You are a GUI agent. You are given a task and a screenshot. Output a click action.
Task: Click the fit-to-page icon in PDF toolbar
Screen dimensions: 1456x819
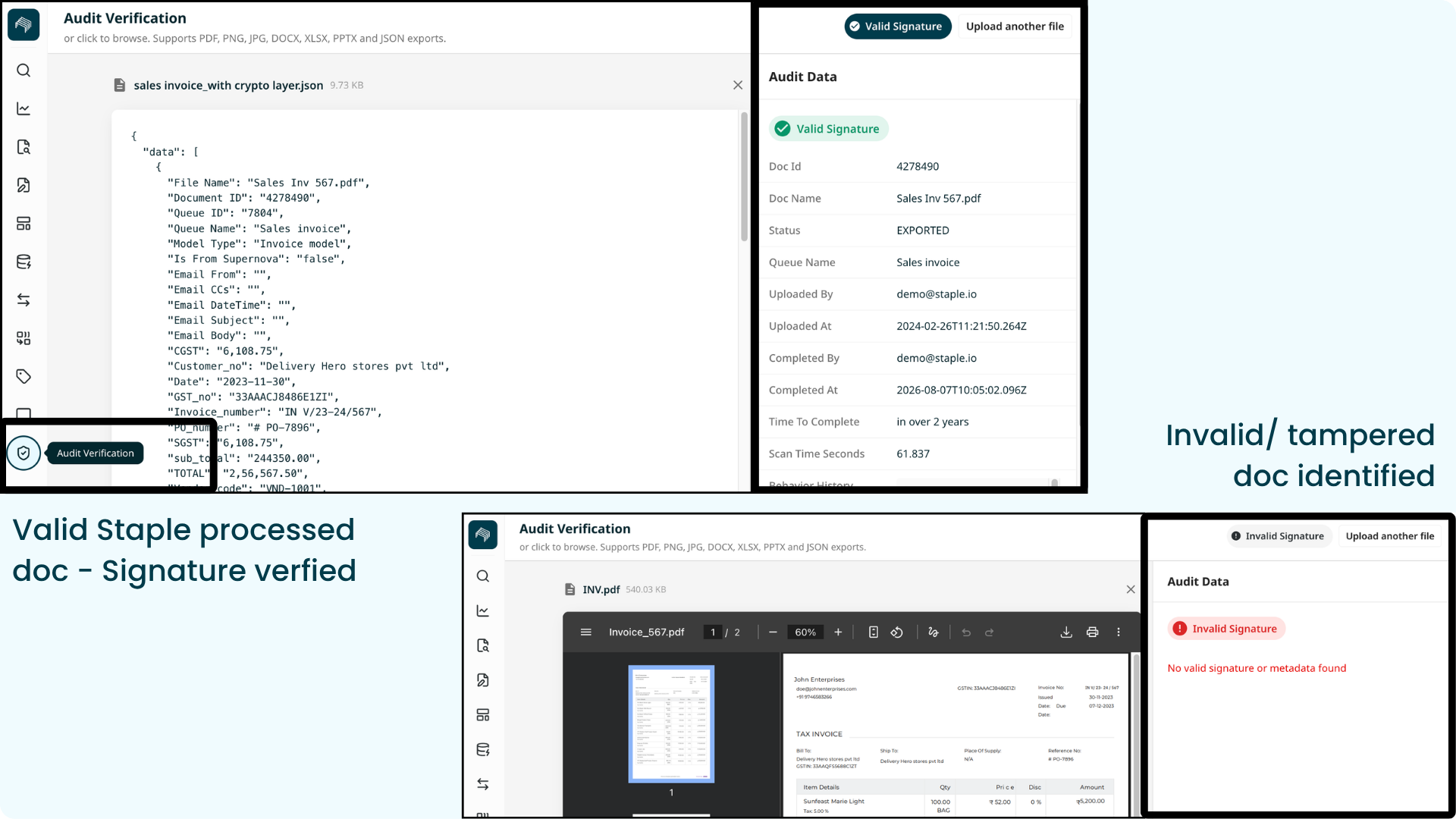coord(874,632)
